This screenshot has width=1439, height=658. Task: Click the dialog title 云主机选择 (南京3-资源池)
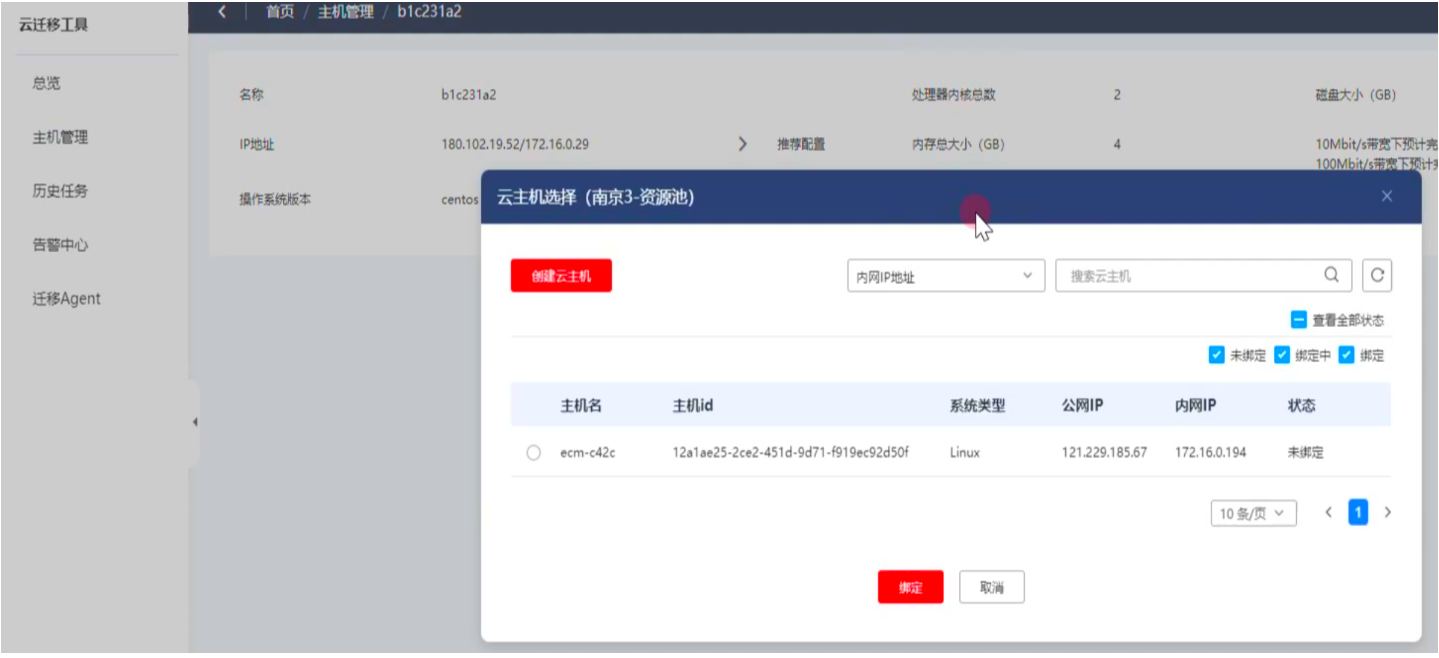pos(595,197)
